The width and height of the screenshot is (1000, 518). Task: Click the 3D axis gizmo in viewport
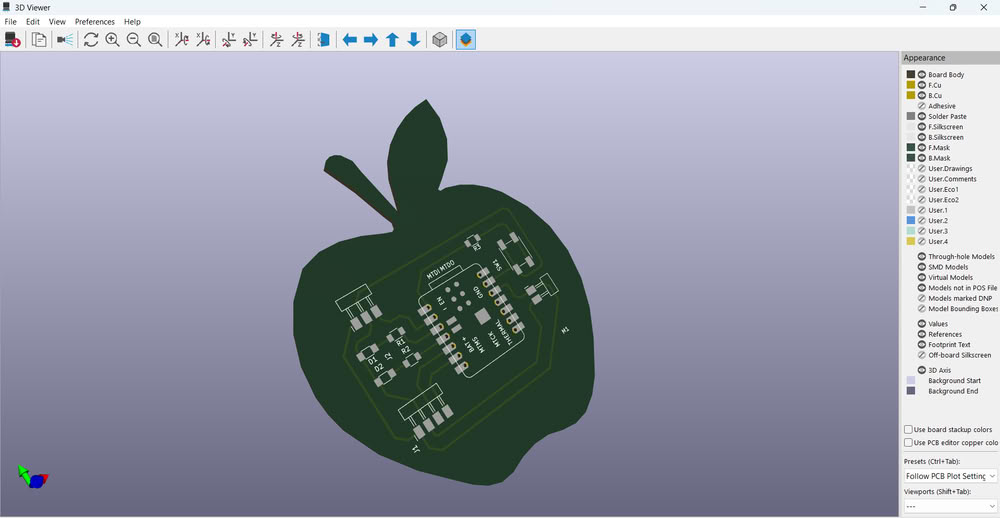click(33, 477)
